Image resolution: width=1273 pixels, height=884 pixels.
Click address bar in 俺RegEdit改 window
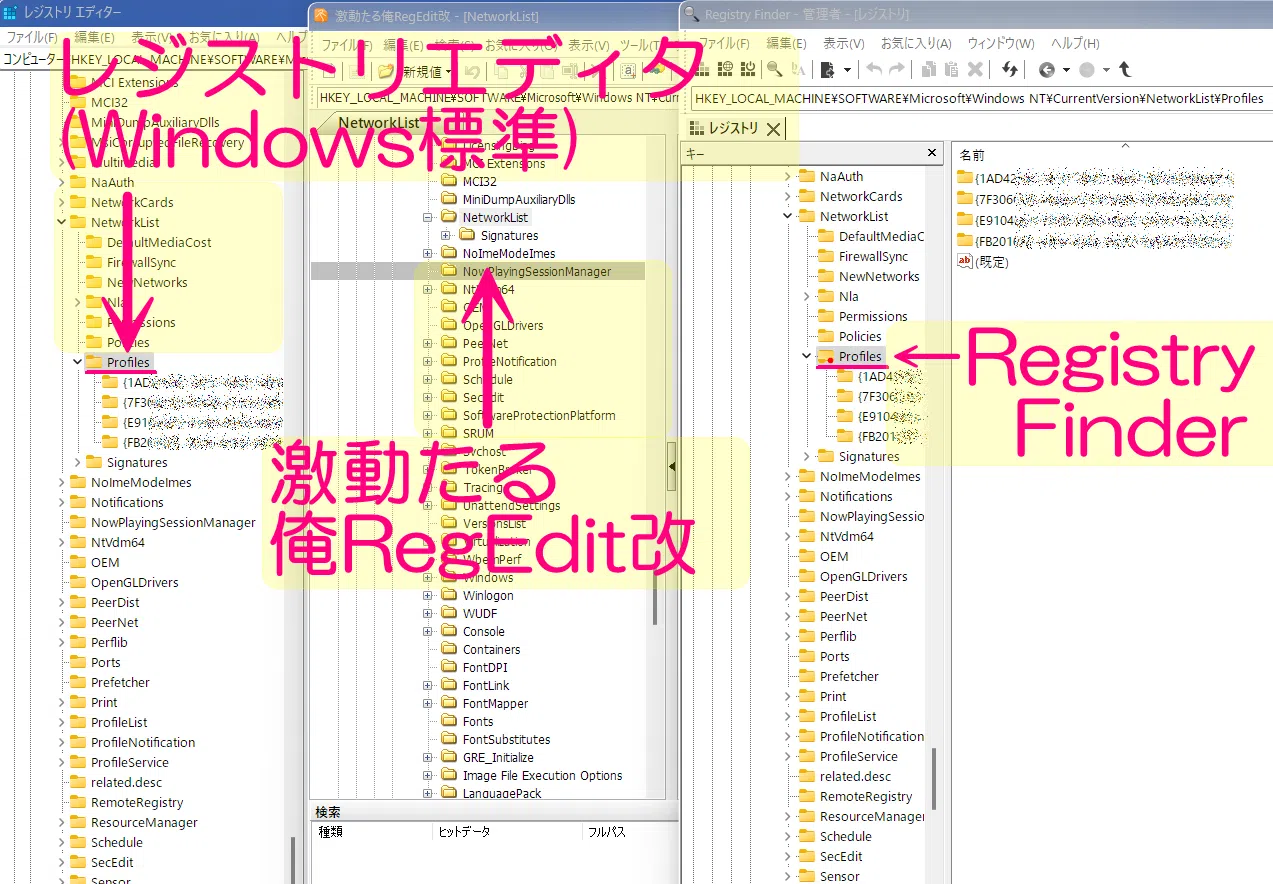point(497,98)
